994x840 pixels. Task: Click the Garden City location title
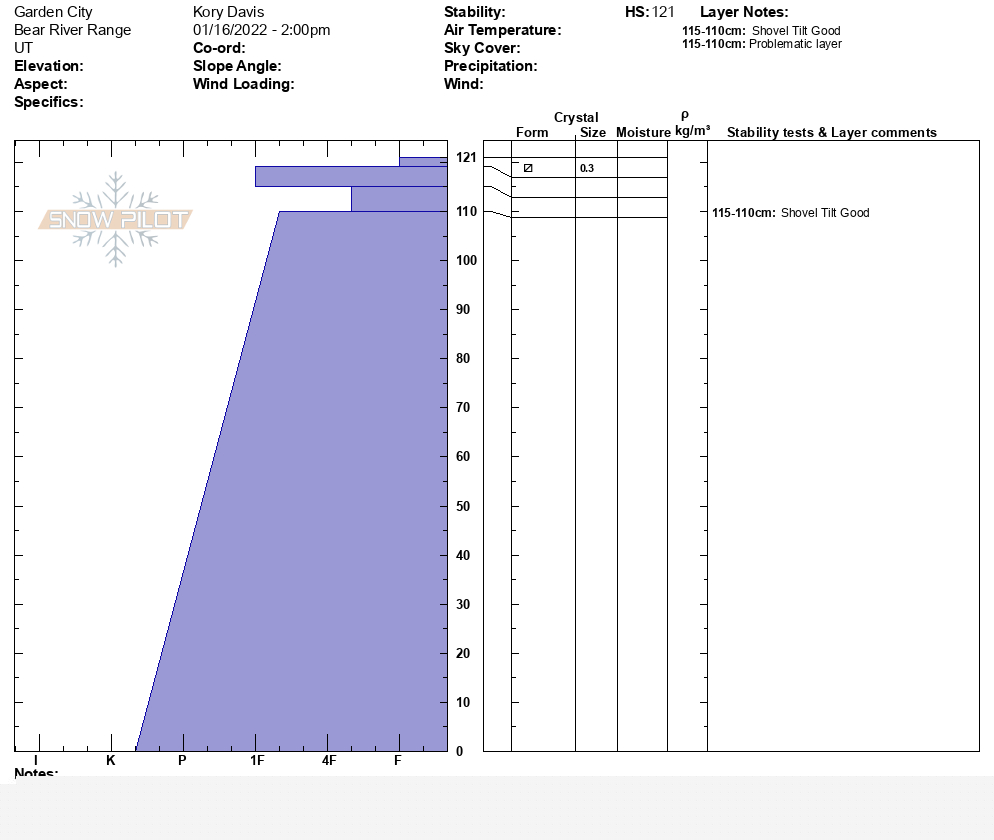click(x=53, y=12)
